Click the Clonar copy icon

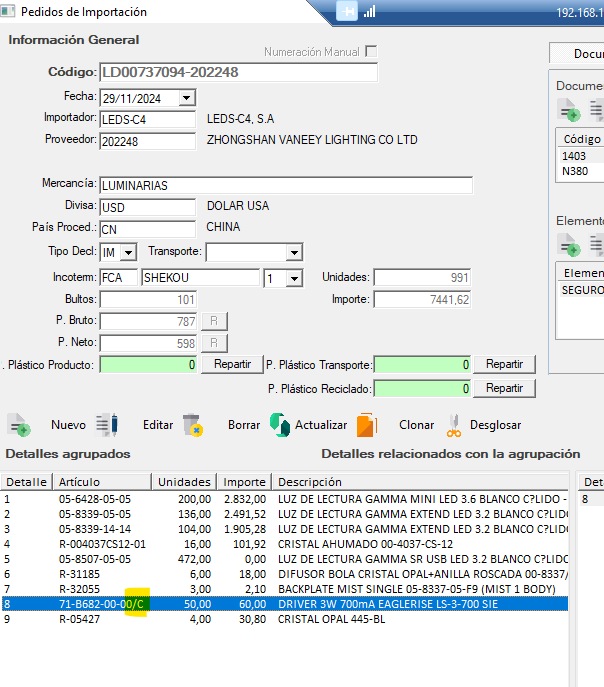pyautogui.click(x=367, y=425)
